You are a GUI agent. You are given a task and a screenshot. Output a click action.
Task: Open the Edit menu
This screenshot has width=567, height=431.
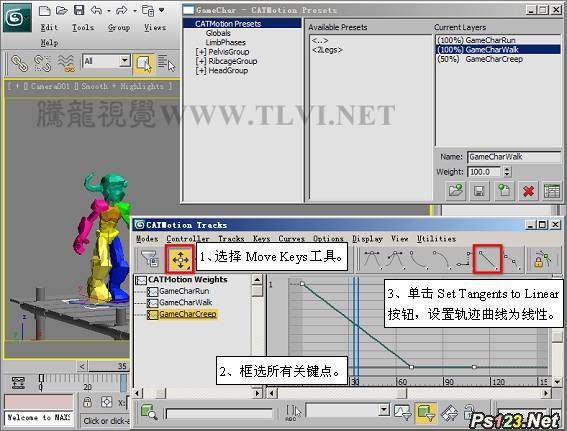coord(49,27)
